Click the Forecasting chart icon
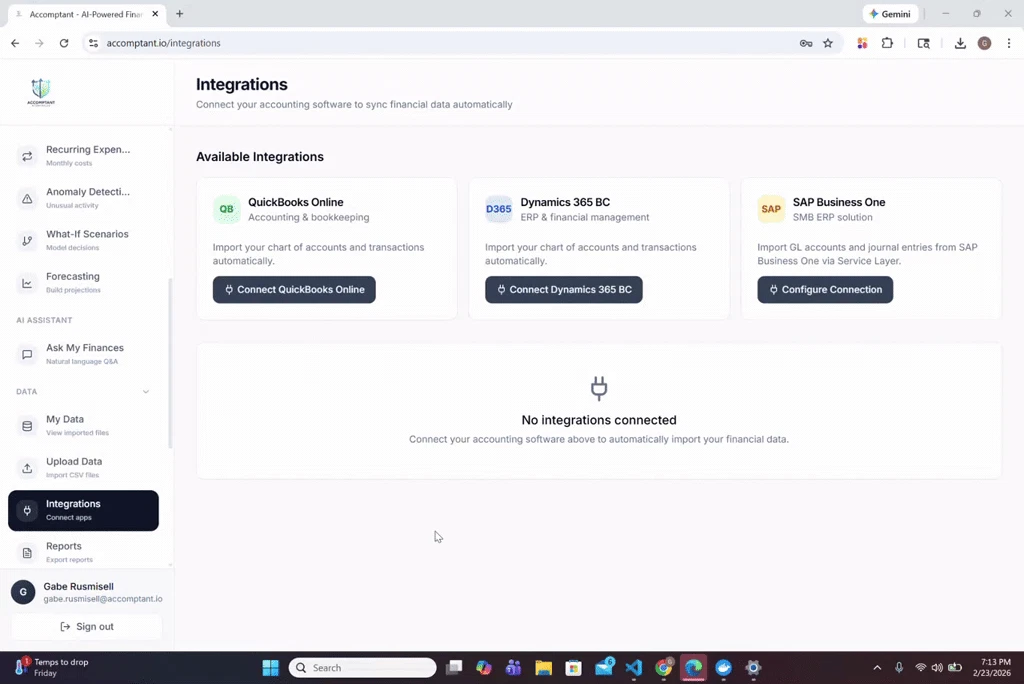The height and width of the screenshot is (684, 1024). click(27, 284)
